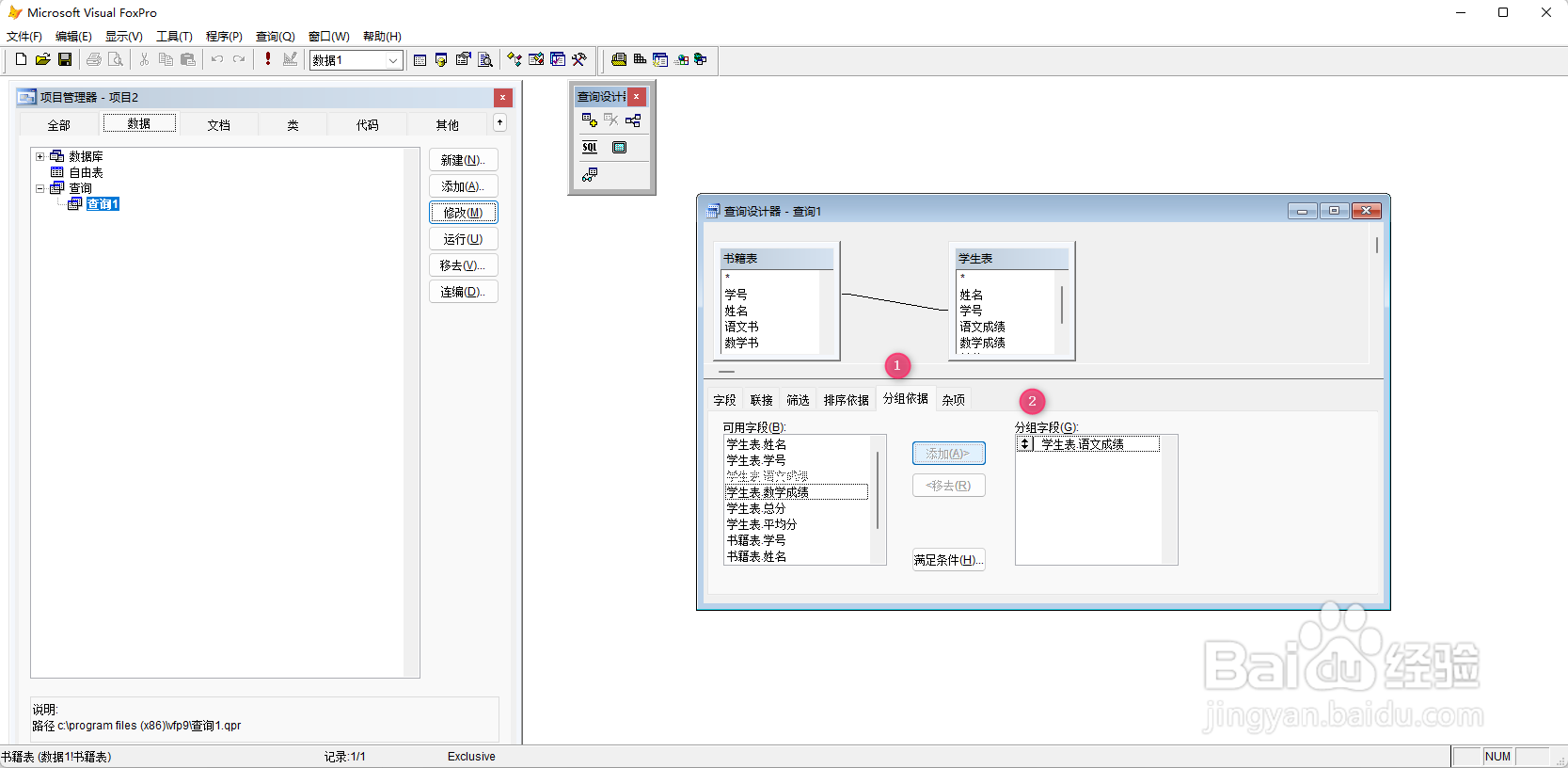Collapse the 查询 tree node
1568x768 pixels.
point(40,188)
